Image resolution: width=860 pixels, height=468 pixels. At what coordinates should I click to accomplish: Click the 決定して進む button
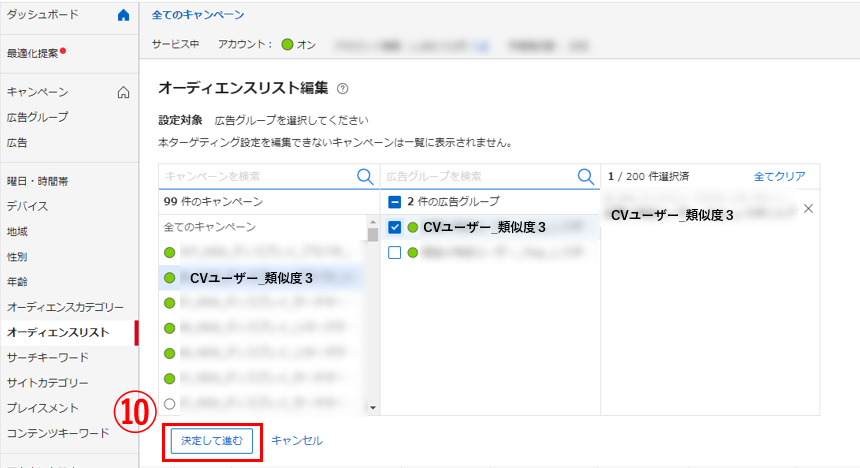pos(211,440)
